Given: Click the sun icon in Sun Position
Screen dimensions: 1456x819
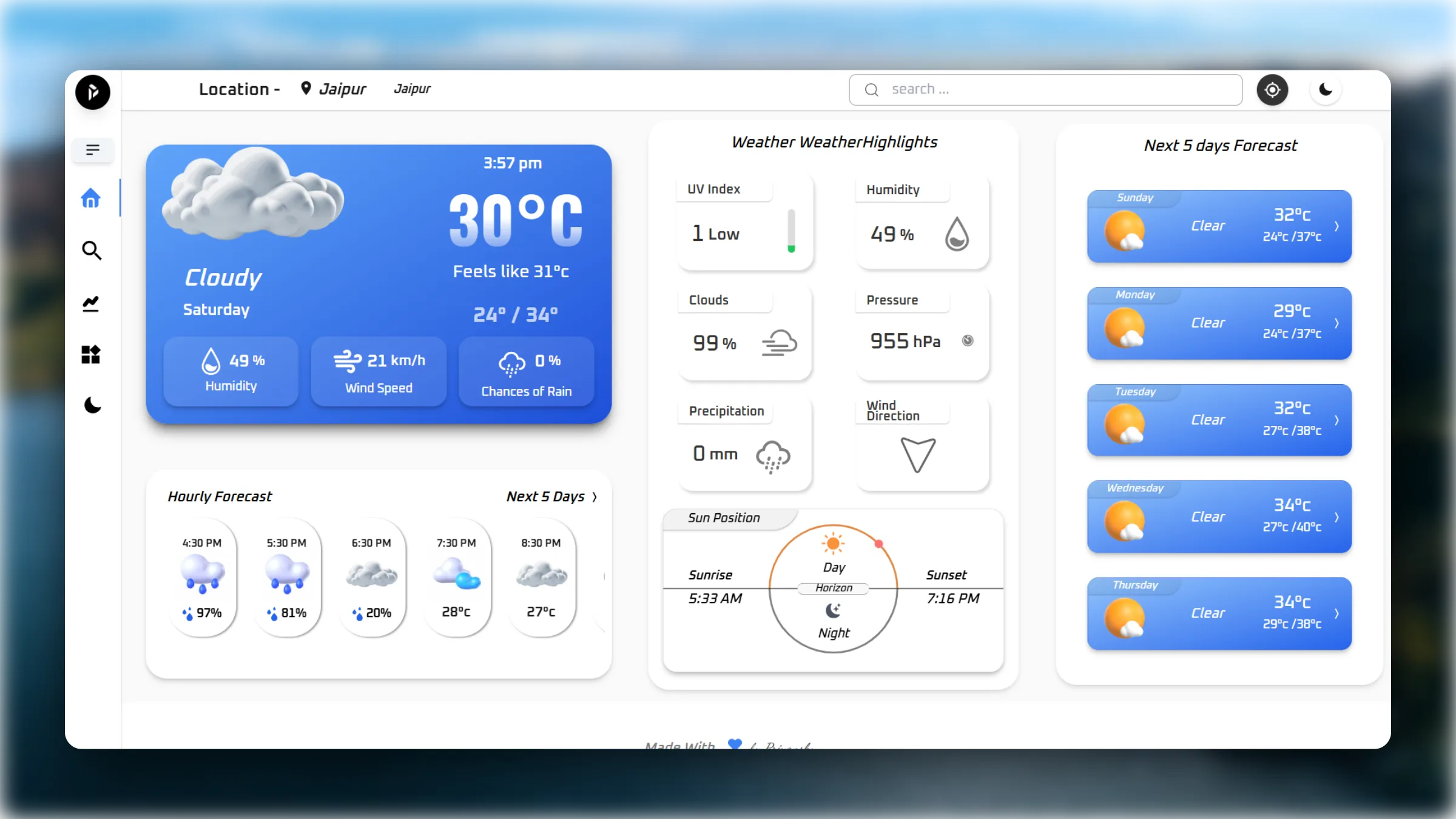Looking at the screenshot, I should point(834,543).
